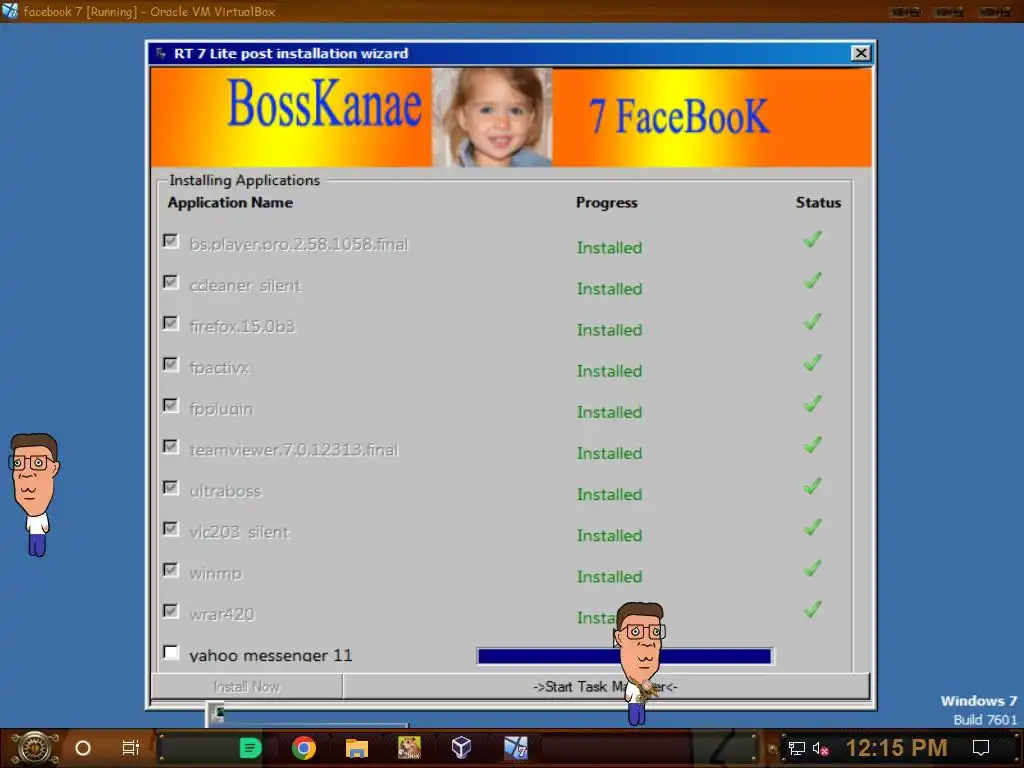The height and width of the screenshot is (768, 1024).
Task: Open File Explorer from the taskbar
Action: coord(357,748)
